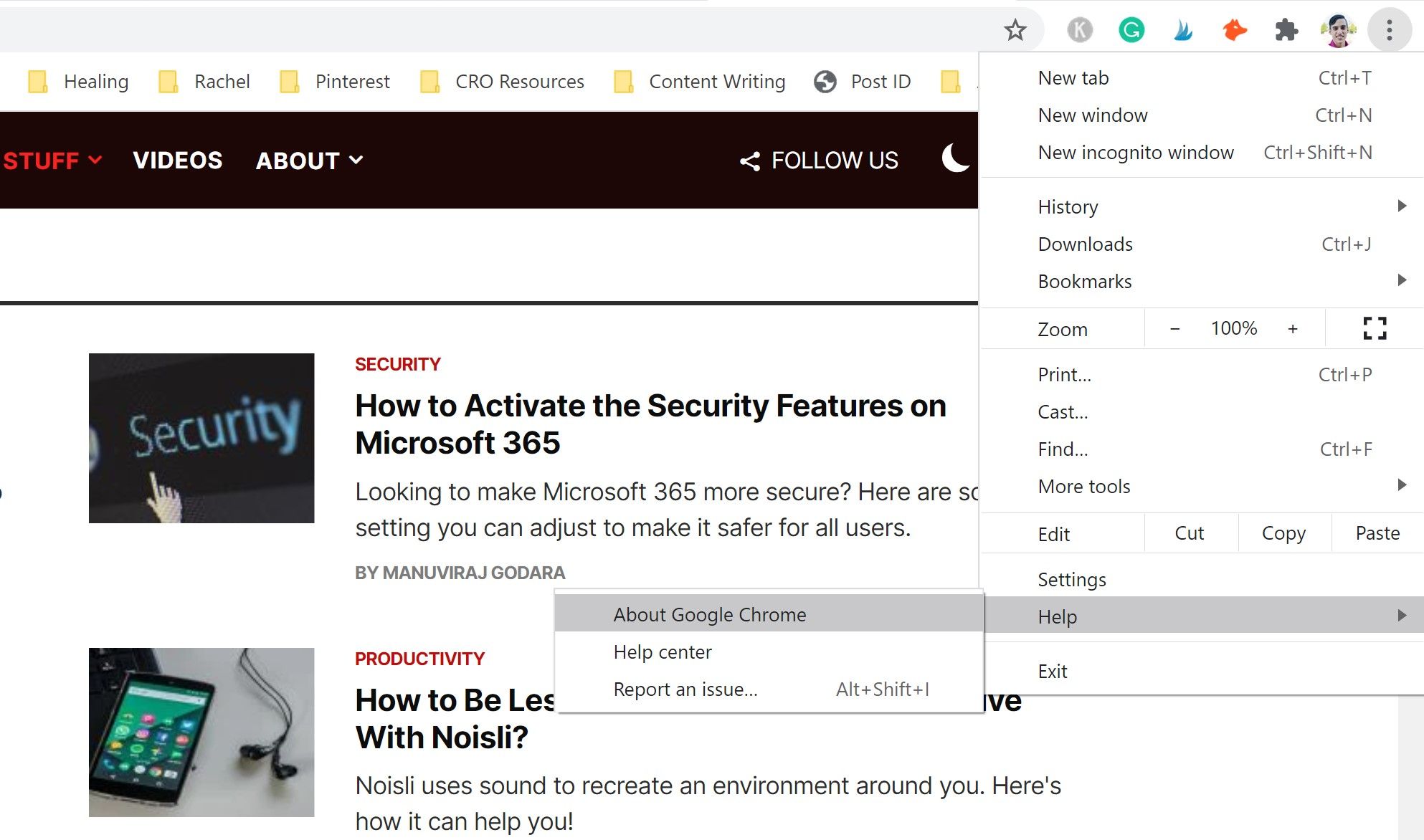Open Chrome's three-dot menu
Screen dimensions: 1424x840
click(1389, 29)
